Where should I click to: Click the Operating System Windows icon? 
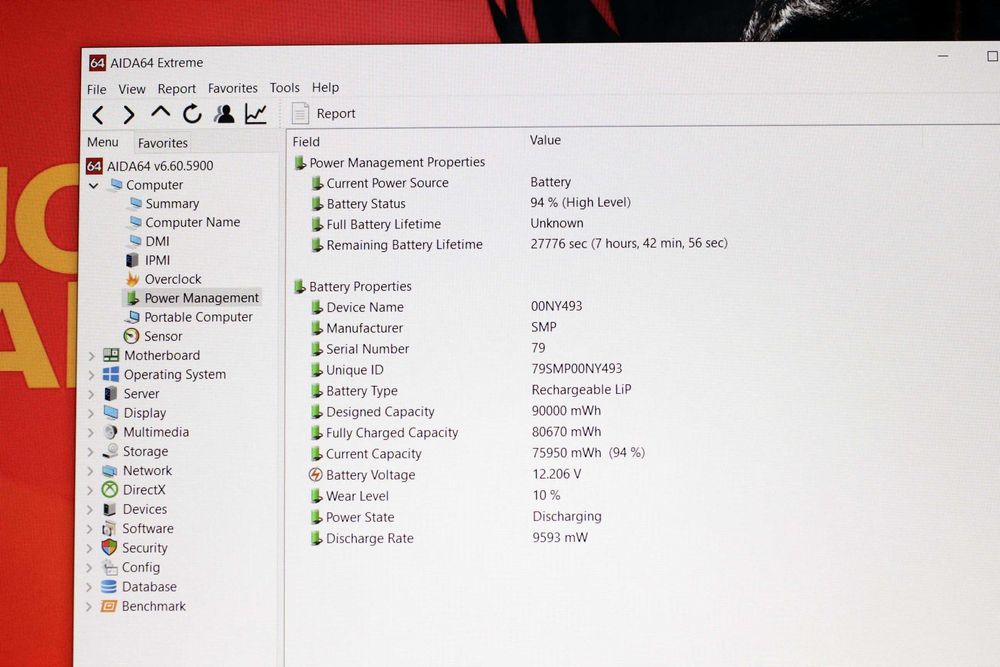(111, 374)
